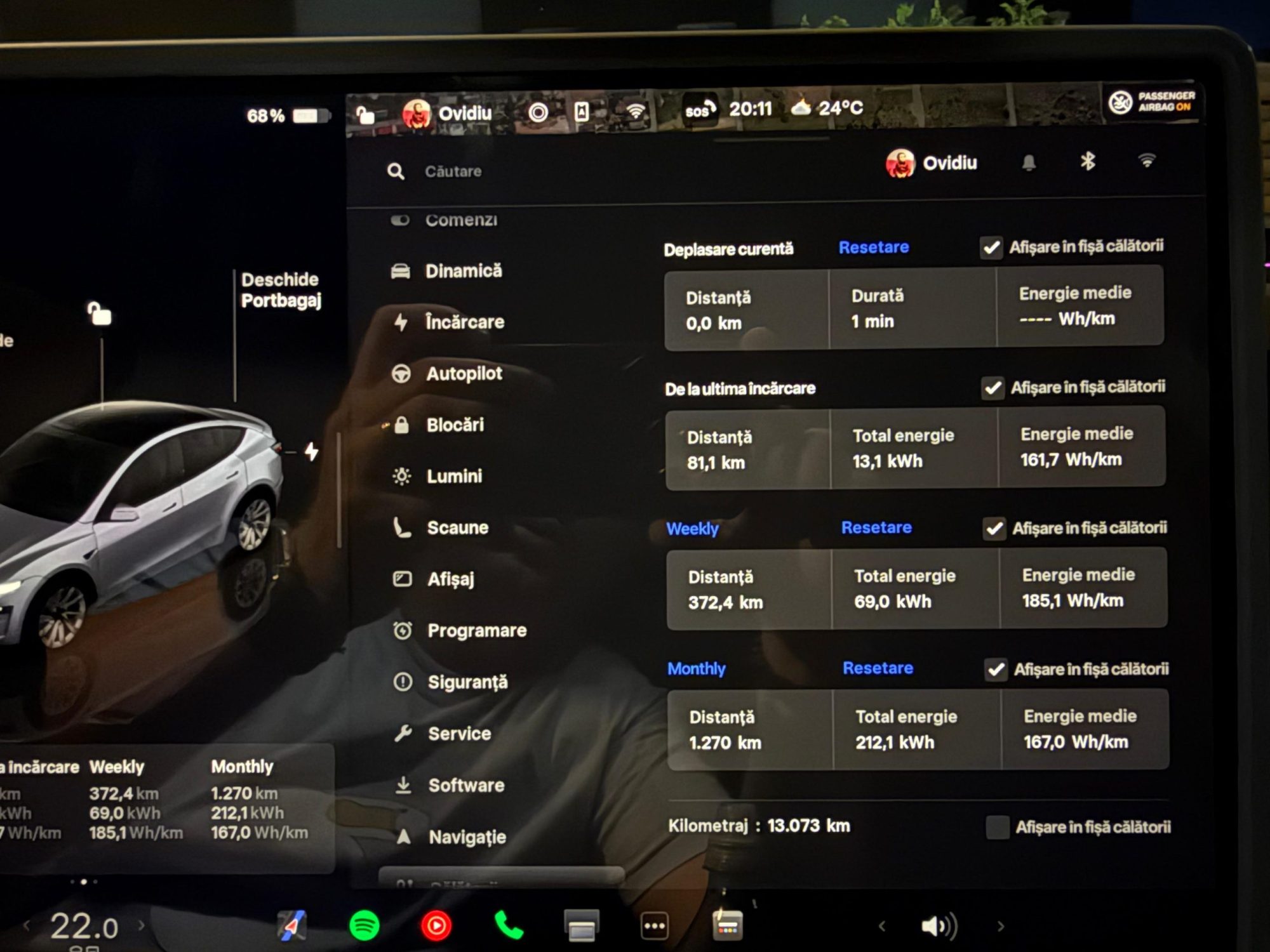Uncheck Afișare în fișă for Weekly
Image resolution: width=1270 pixels, height=952 pixels.
pyautogui.click(x=994, y=529)
